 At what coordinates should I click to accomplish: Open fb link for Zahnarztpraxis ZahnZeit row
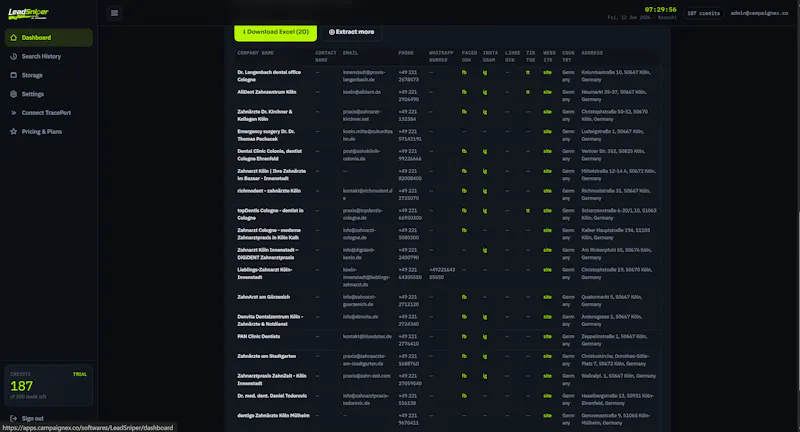464,376
